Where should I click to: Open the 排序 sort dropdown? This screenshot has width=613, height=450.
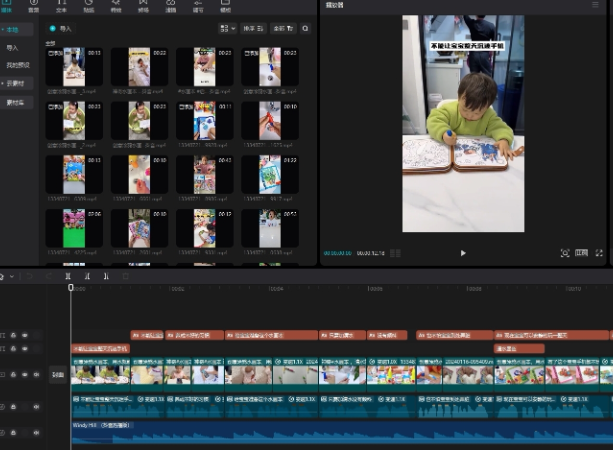point(255,29)
